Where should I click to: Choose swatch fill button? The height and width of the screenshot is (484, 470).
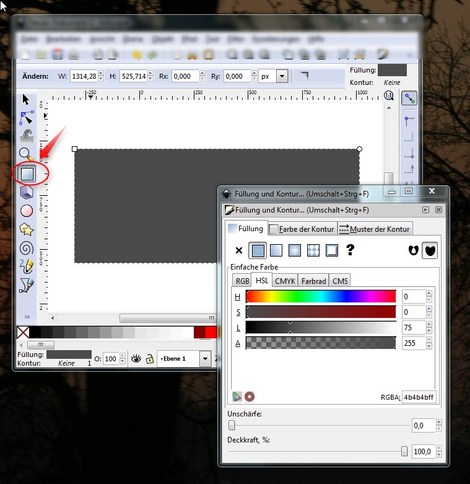332,250
